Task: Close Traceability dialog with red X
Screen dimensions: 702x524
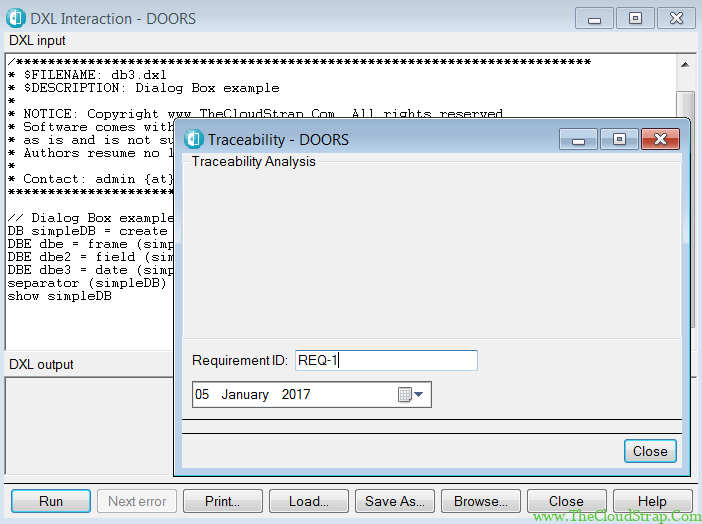Action: tap(660, 139)
